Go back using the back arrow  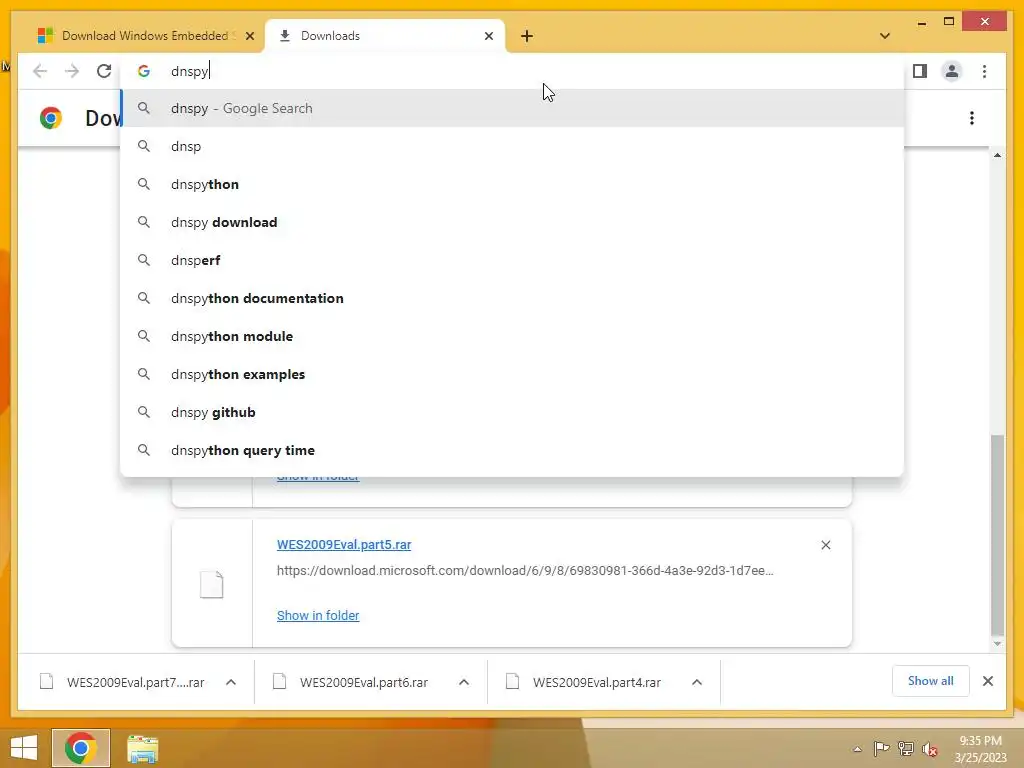(x=40, y=71)
